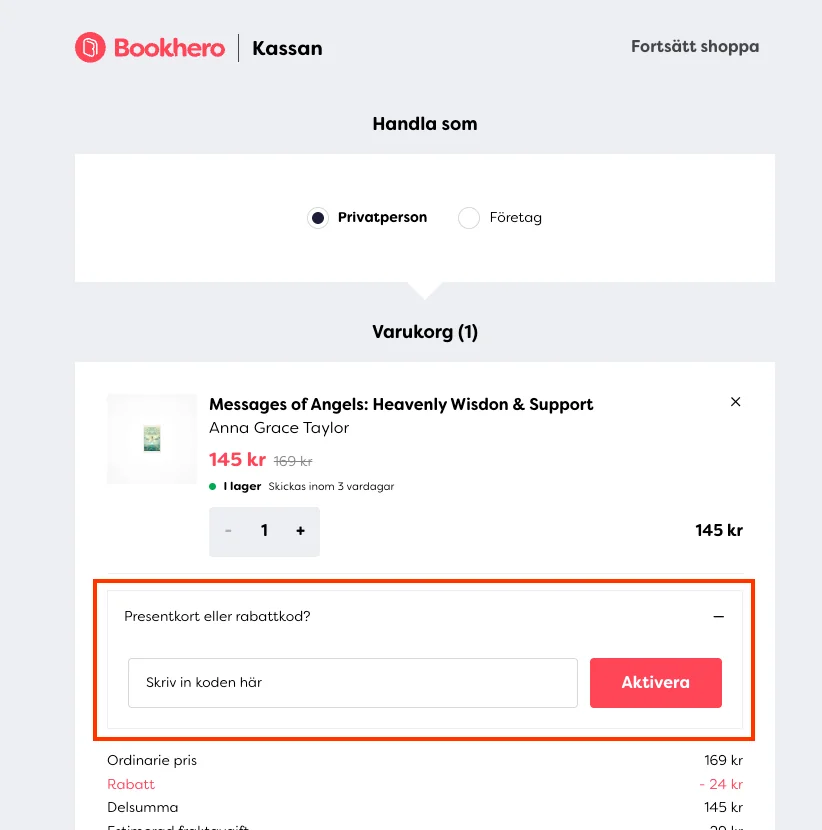Screen dimensions: 822x830
Task: Focus the Skriv in koden här field
Action: pyautogui.click(x=352, y=683)
